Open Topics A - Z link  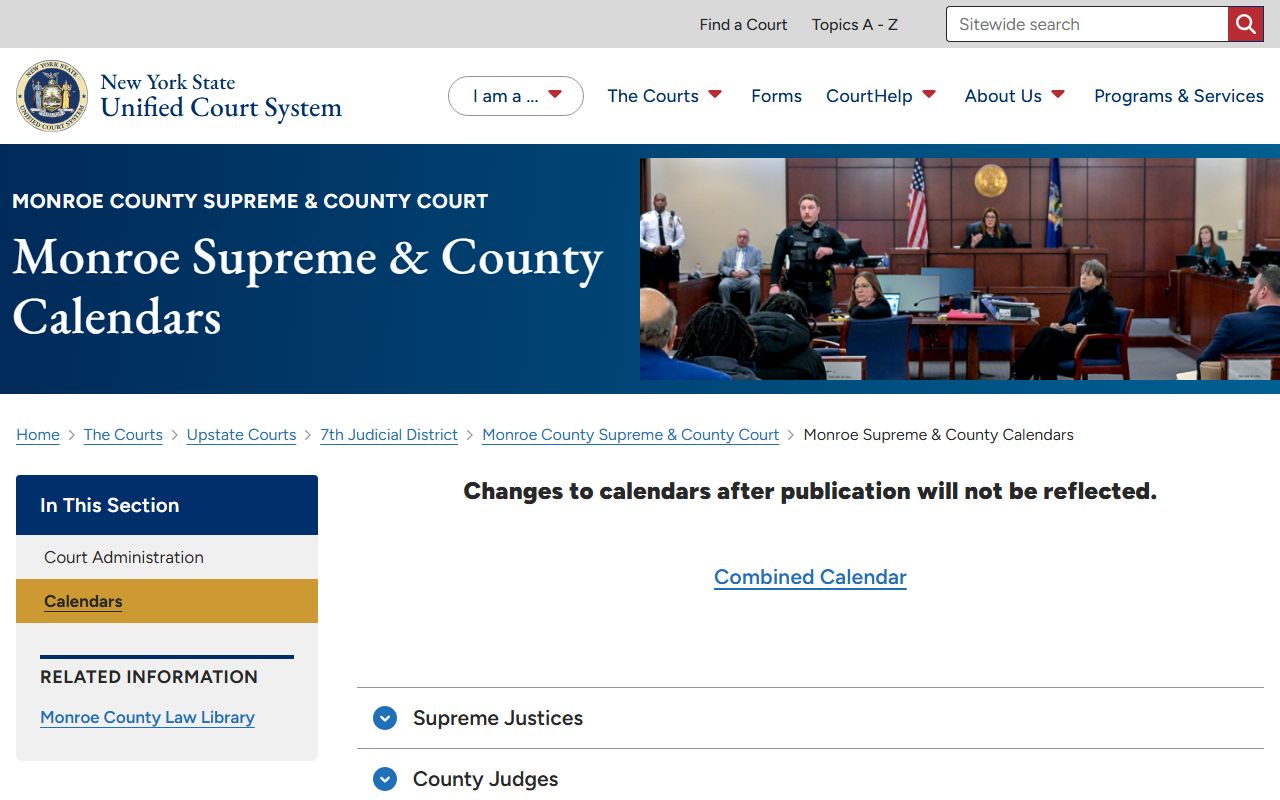pos(855,24)
